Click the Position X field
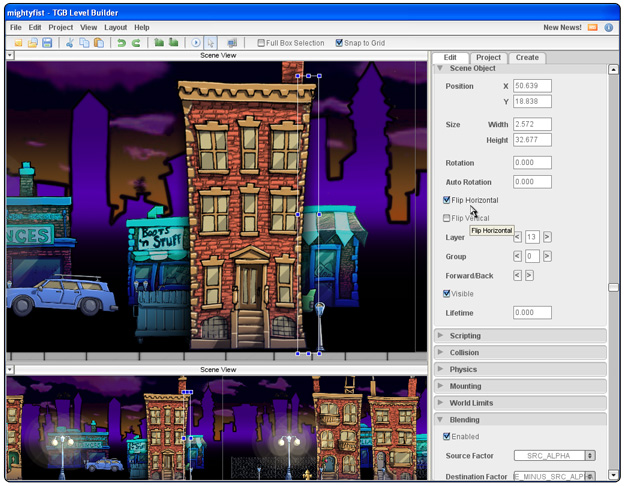The image size is (625, 486). tap(532, 86)
